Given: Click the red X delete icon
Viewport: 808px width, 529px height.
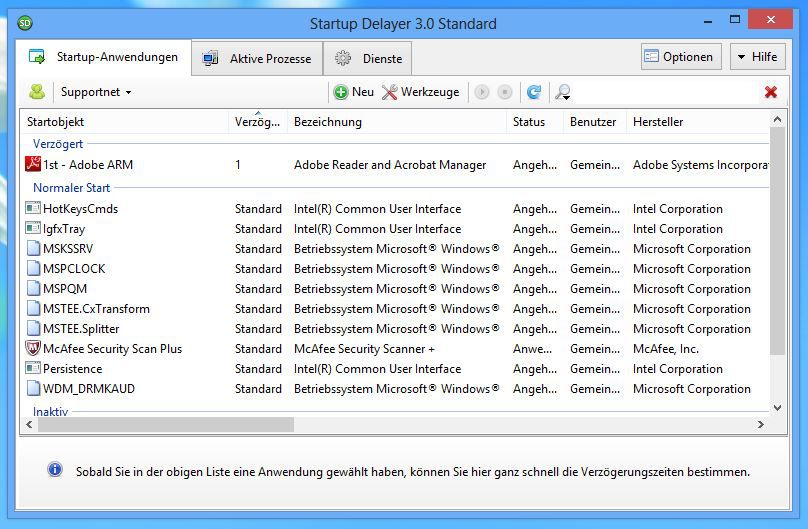Looking at the screenshot, I should tap(771, 92).
